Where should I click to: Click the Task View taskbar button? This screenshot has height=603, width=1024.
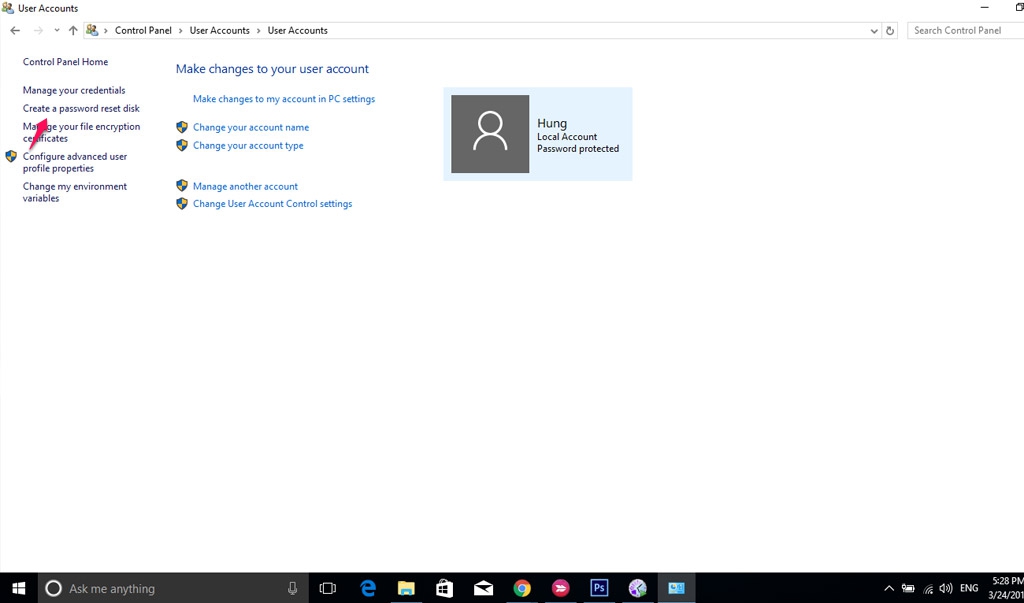(327, 588)
